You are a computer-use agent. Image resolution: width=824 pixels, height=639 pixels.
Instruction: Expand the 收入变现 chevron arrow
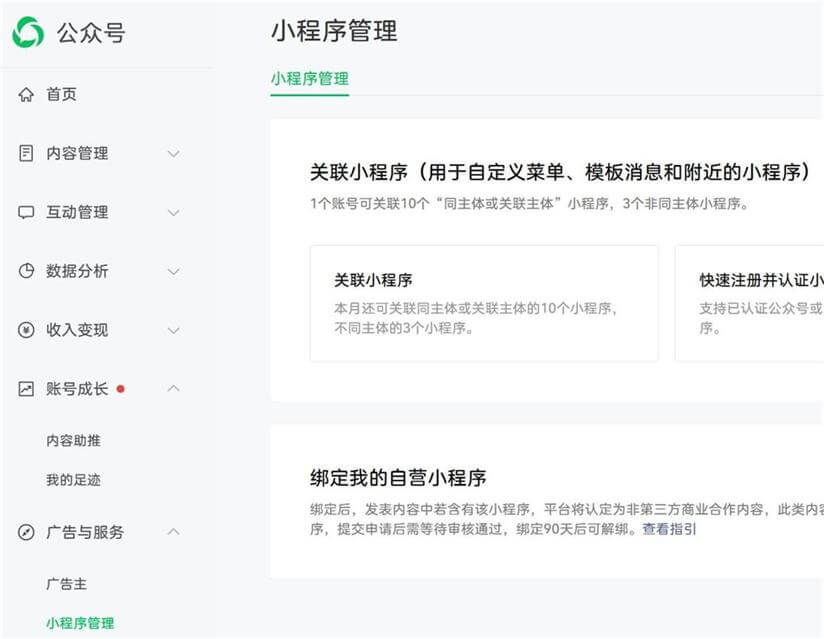[173, 331]
